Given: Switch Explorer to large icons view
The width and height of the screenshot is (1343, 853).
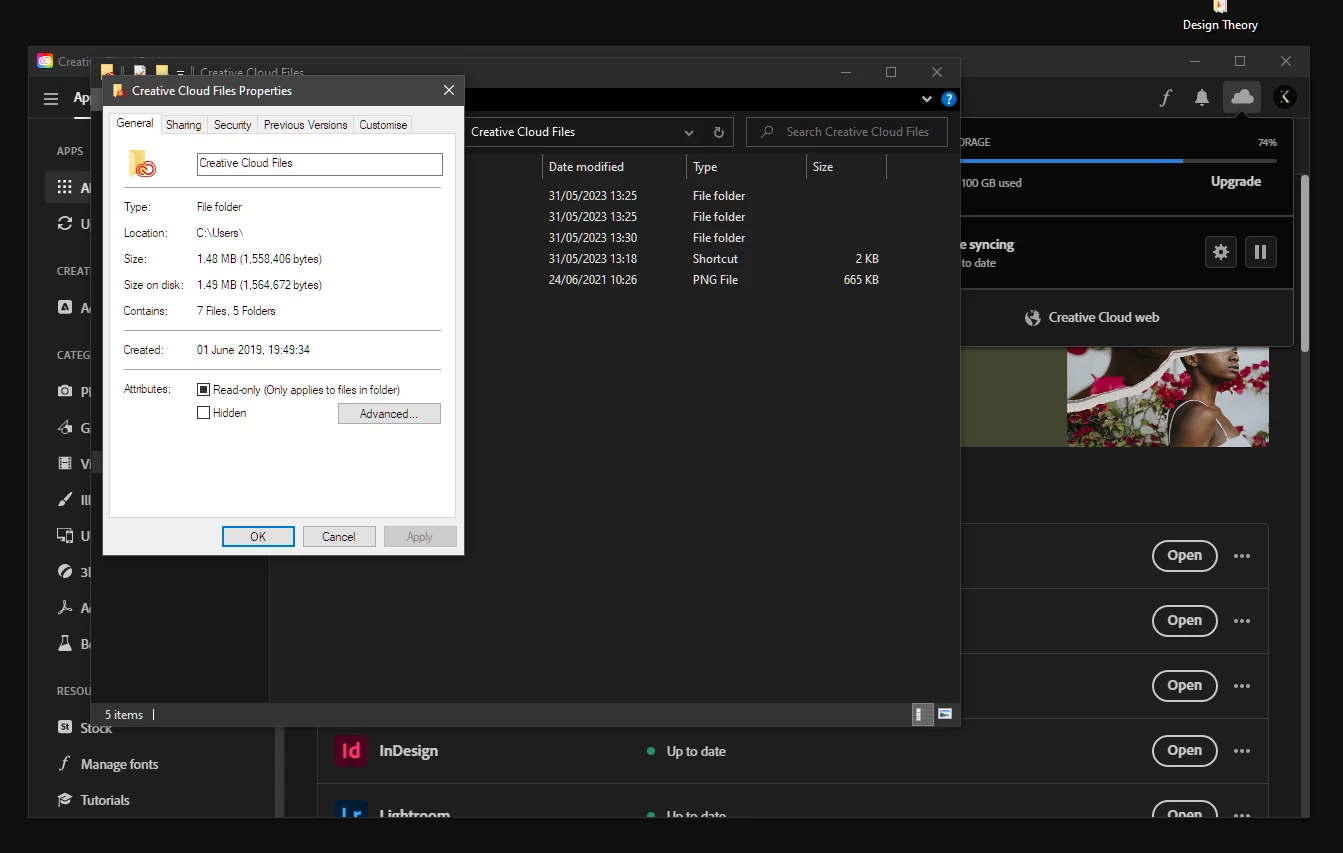Looking at the screenshot, I should click(x=944, y=714).
